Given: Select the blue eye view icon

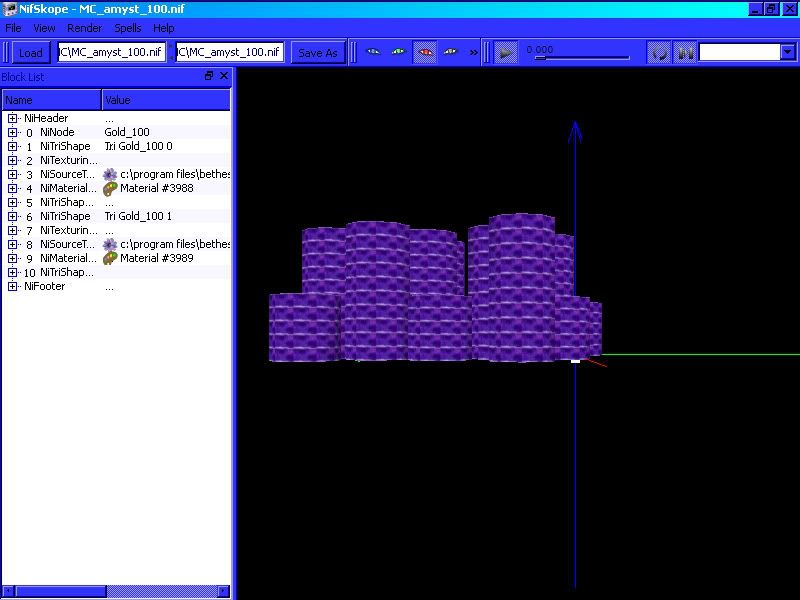Looking at the screenshot, I should click(373, 52).
